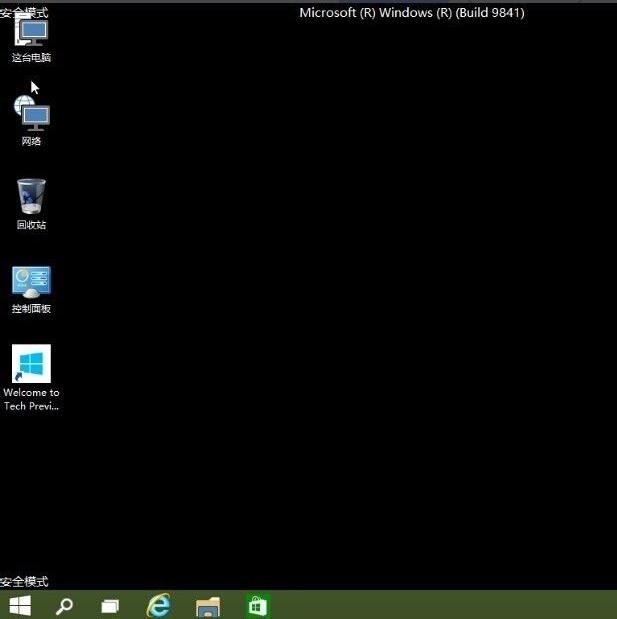Click the 这台电脑 label text
The image size is (617, 619).
pyautogui.click(x=31, y=58)
